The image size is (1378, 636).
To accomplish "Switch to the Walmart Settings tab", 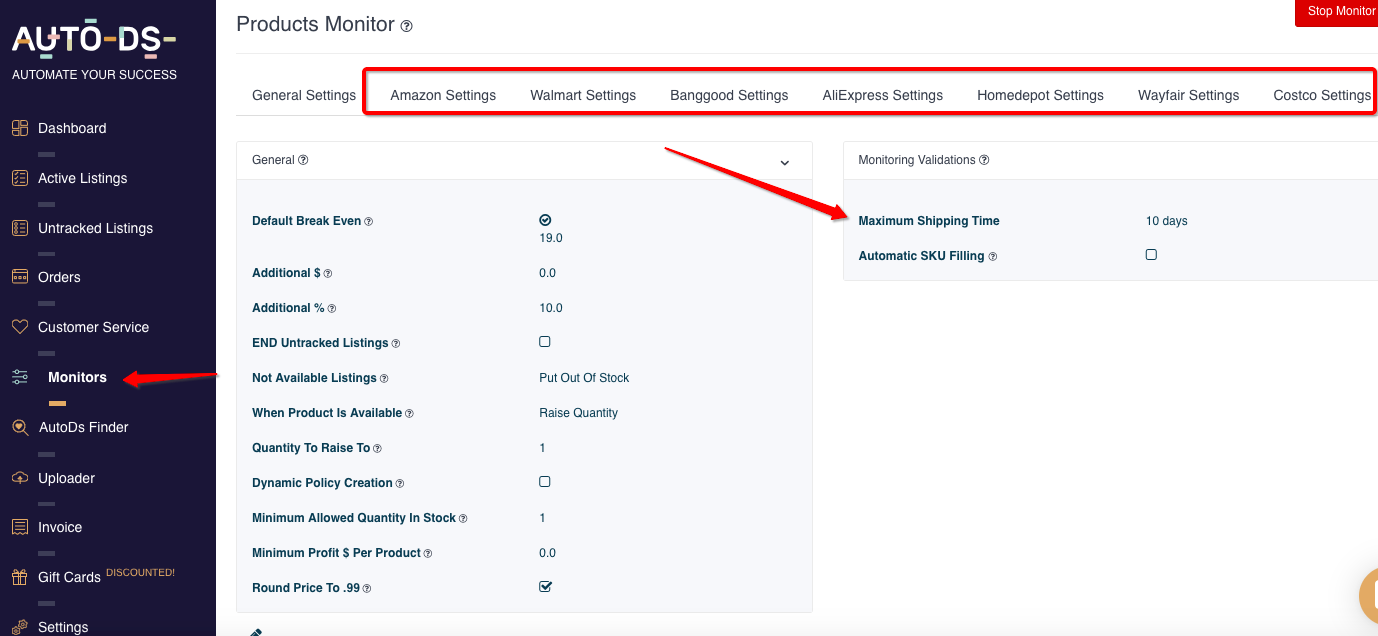I will click(x=583, y=96).
